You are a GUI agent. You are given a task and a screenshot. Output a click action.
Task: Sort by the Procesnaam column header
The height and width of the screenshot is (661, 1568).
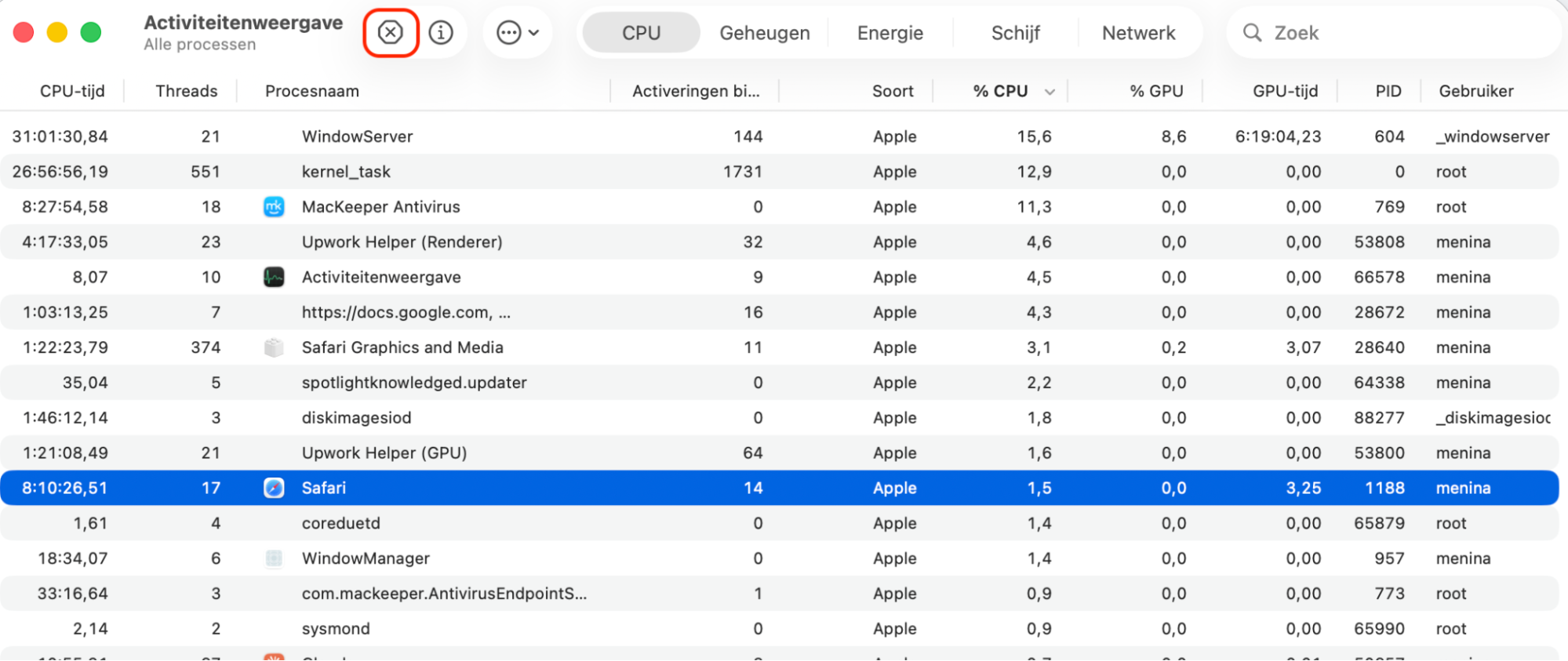pyautogui.click(x=312, y=91)
